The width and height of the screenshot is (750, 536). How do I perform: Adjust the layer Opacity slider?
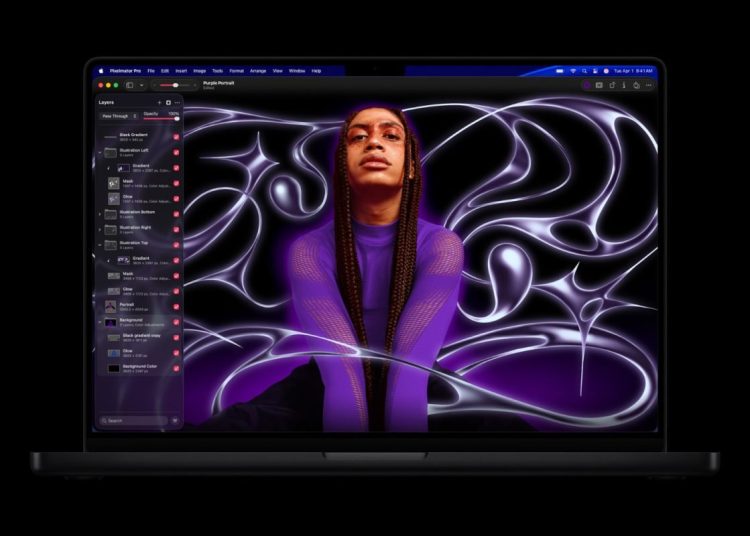click(160, 118)
